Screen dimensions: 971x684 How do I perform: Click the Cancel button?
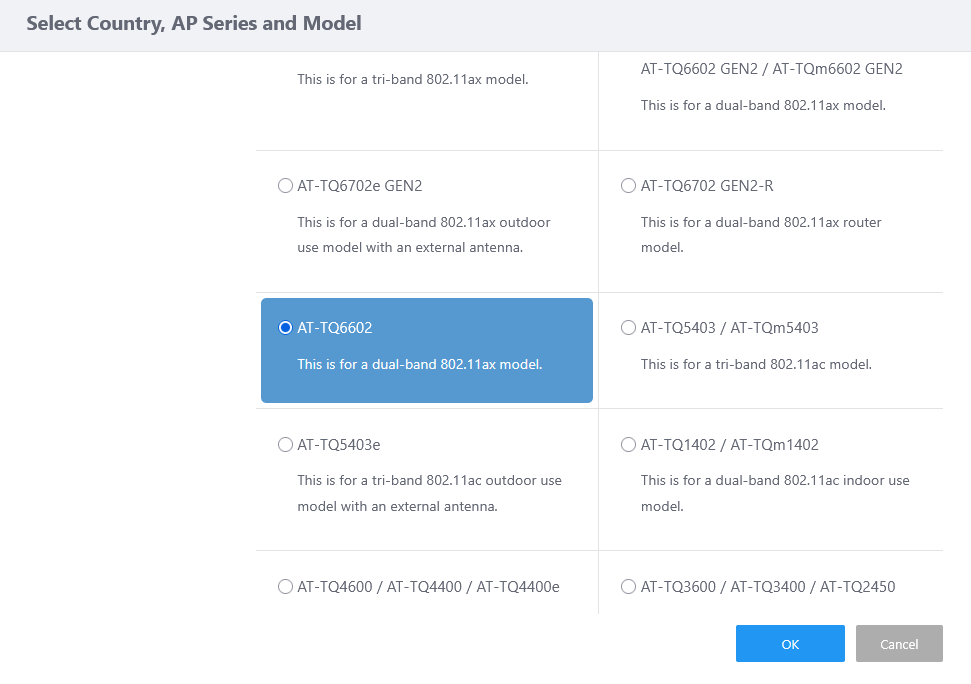click(899, 644)
